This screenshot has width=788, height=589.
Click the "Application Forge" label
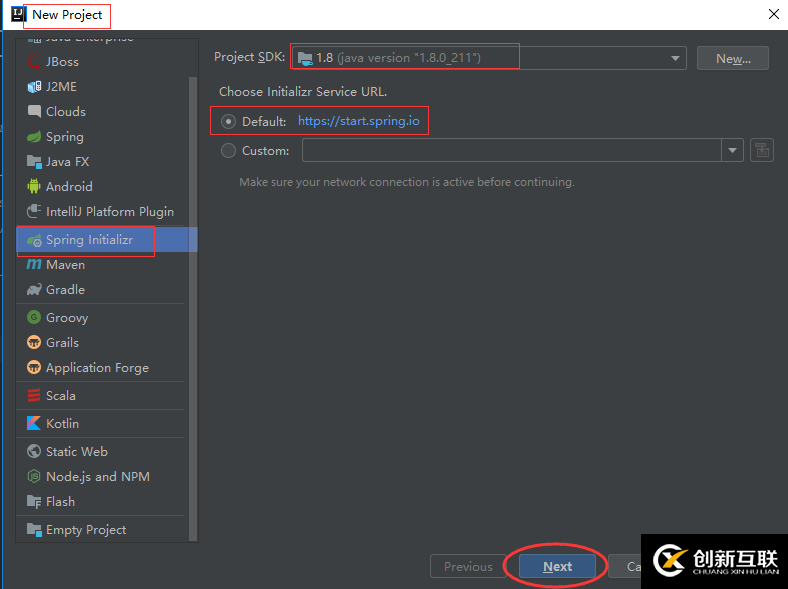pos(97,368)
